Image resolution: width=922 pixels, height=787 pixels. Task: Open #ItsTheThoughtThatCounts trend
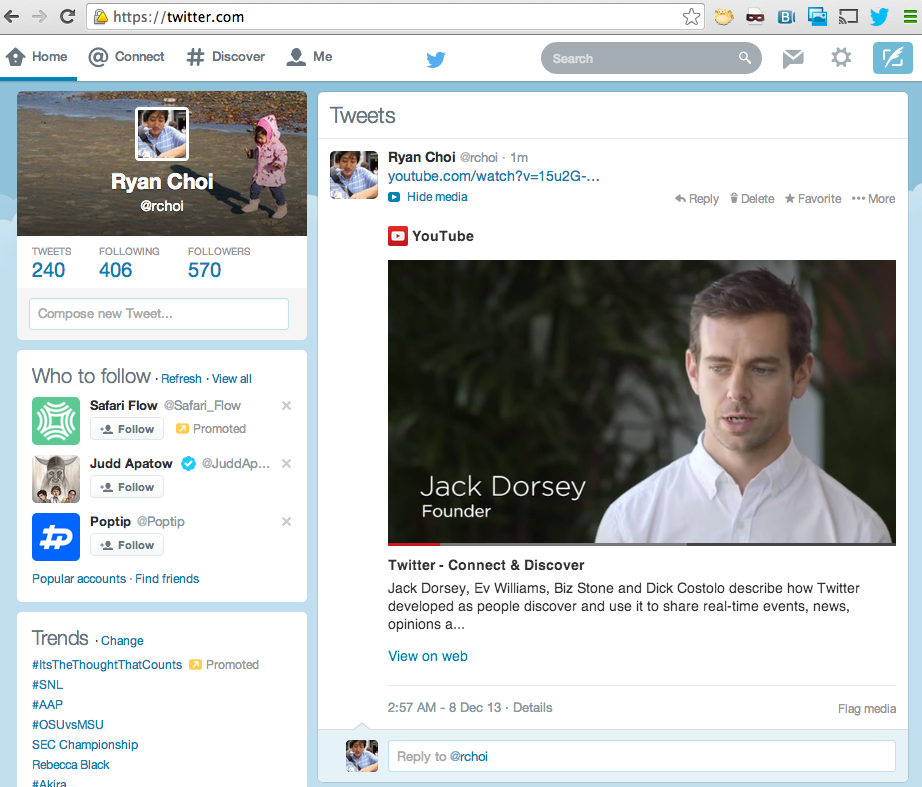pos(107,665)
